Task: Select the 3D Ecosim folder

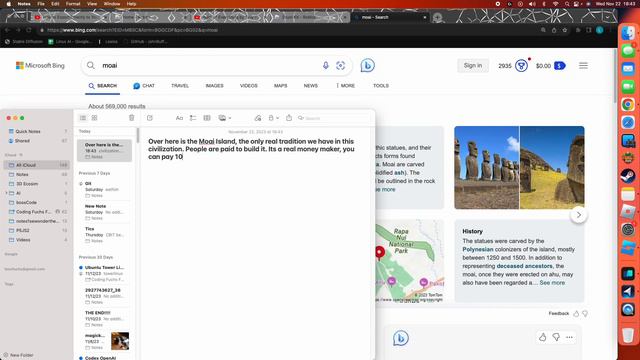Action: pos(37,184)
